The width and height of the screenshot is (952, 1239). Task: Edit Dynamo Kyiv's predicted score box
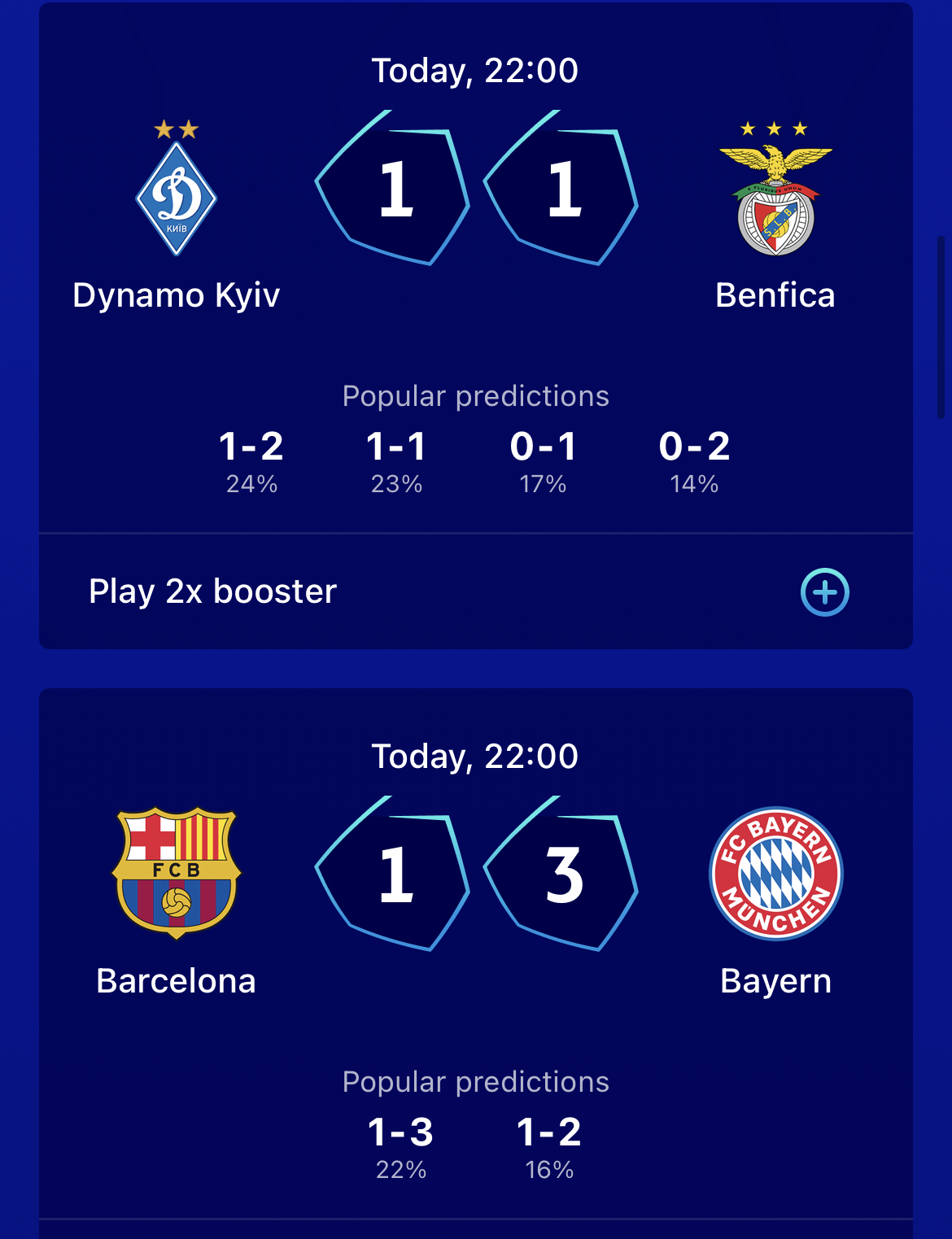point(394,189)
